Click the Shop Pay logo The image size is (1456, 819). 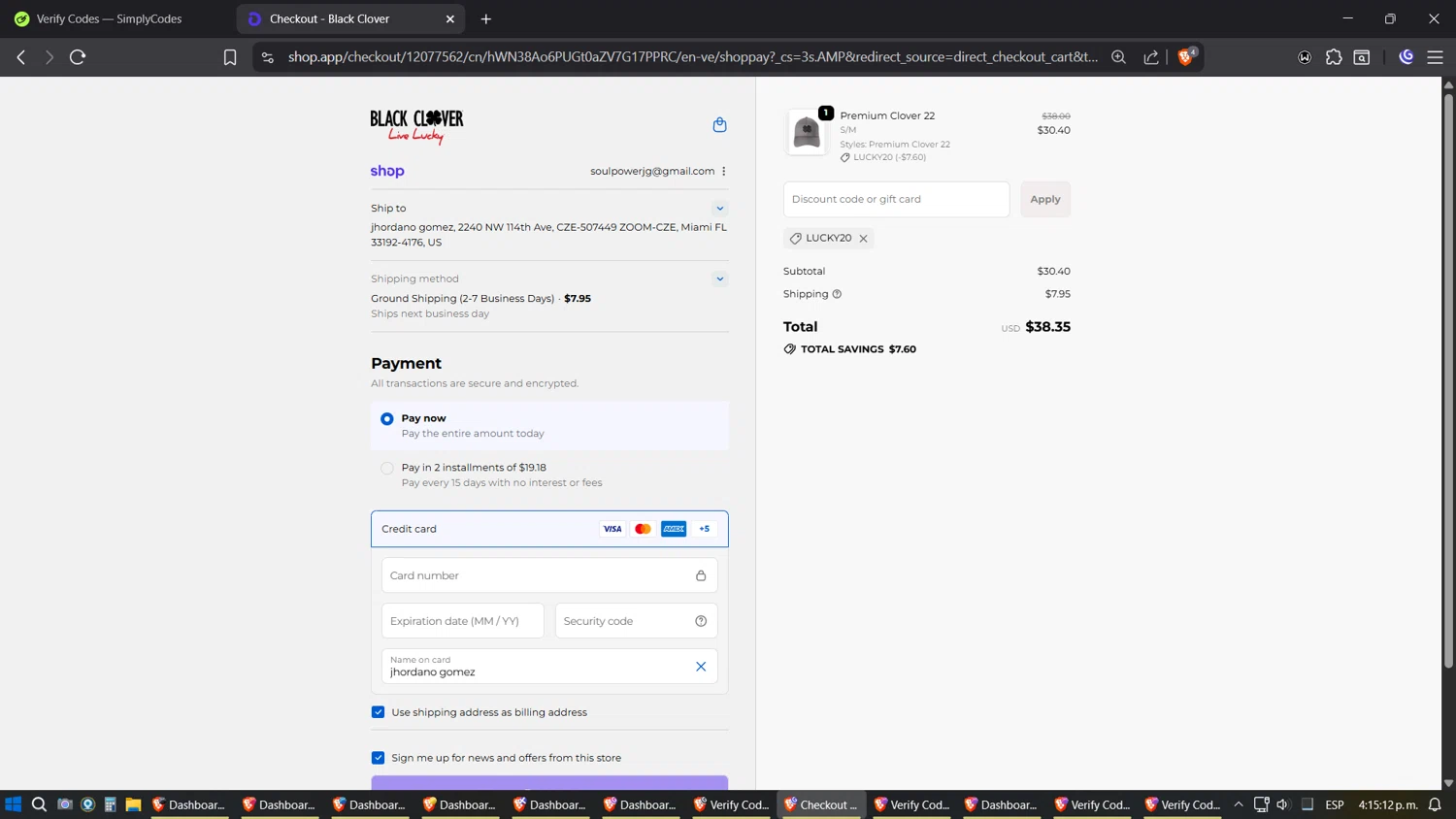tap(387, 171)
